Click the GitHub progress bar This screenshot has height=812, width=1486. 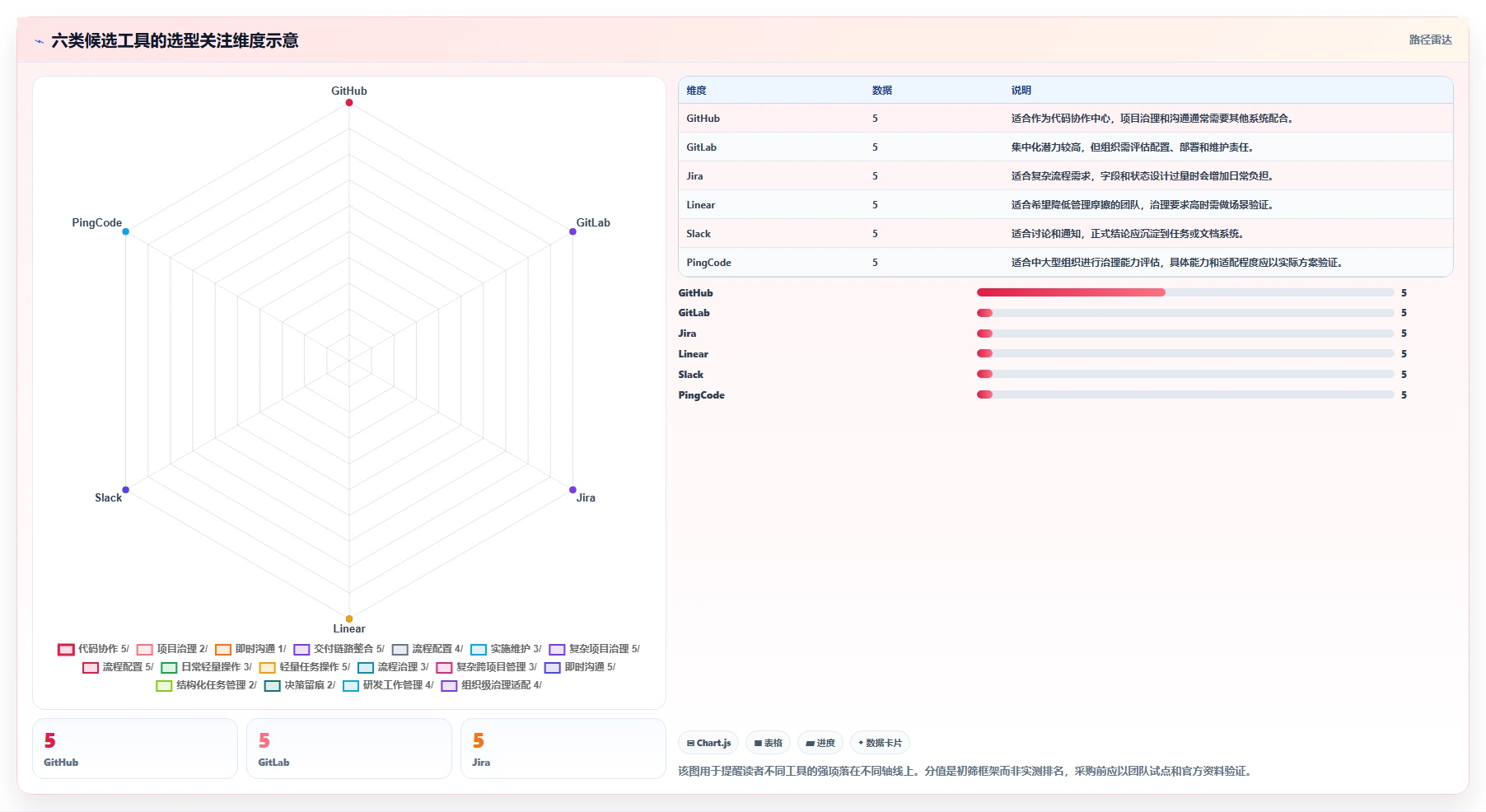pyautogui.click(x=1185, y=292)
